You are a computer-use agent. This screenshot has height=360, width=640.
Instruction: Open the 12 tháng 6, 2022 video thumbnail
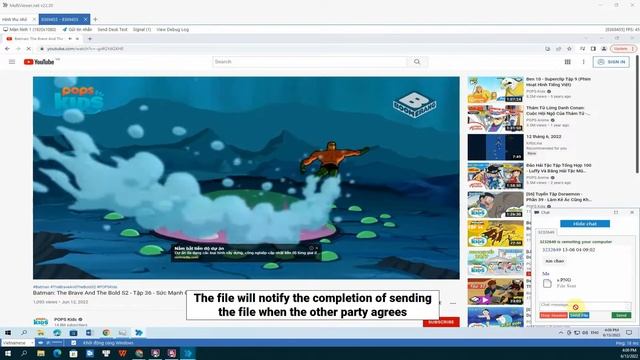(496, 147)
